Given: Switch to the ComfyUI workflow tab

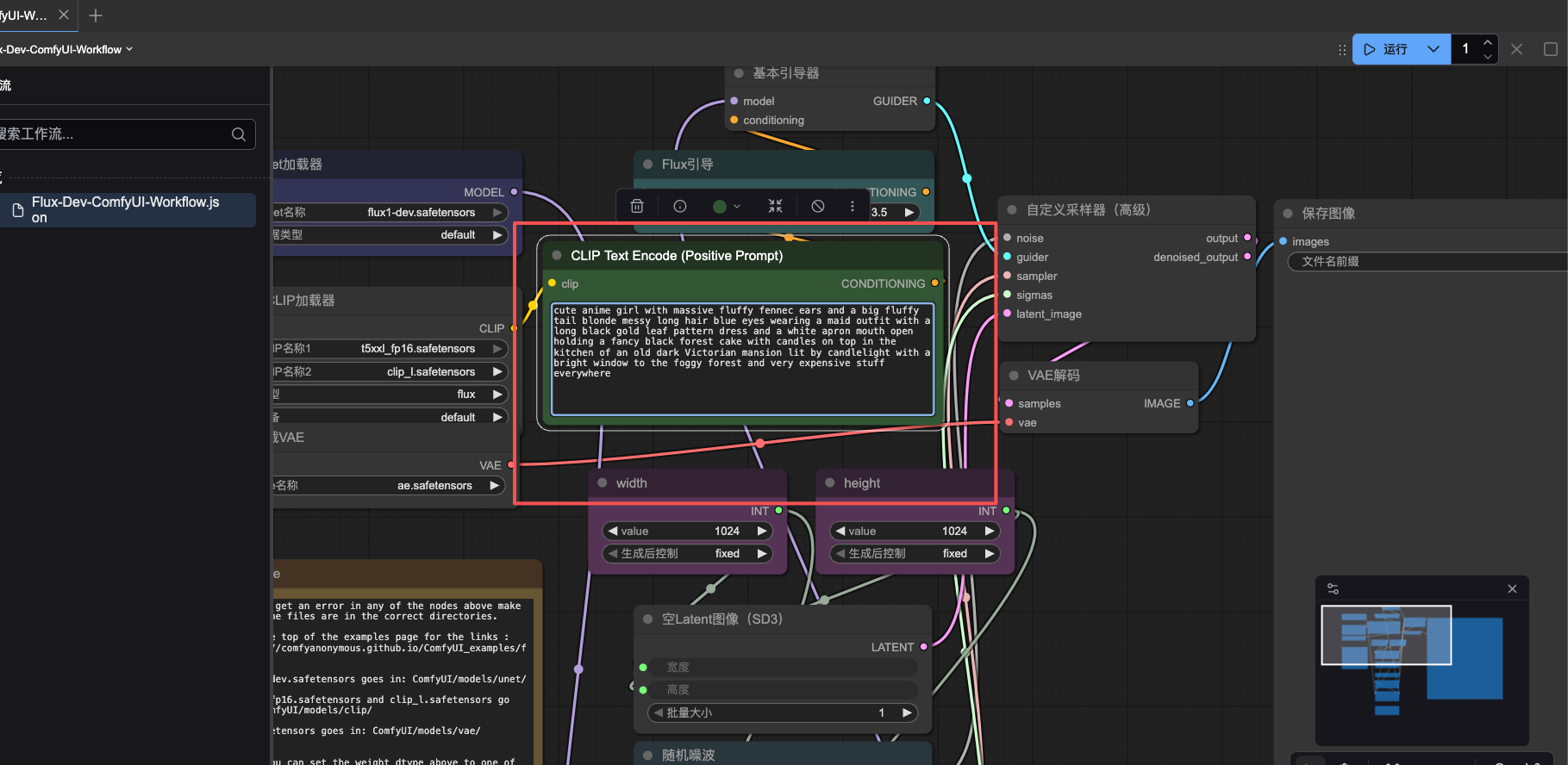Looking at the screenshot, I should pos(26,16).
